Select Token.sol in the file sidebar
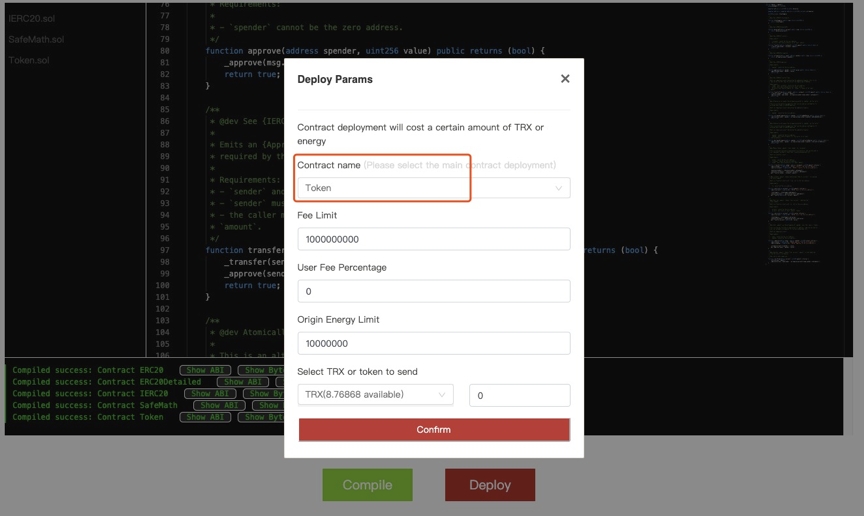The image size is (864, 516). [x=29, y=60]
